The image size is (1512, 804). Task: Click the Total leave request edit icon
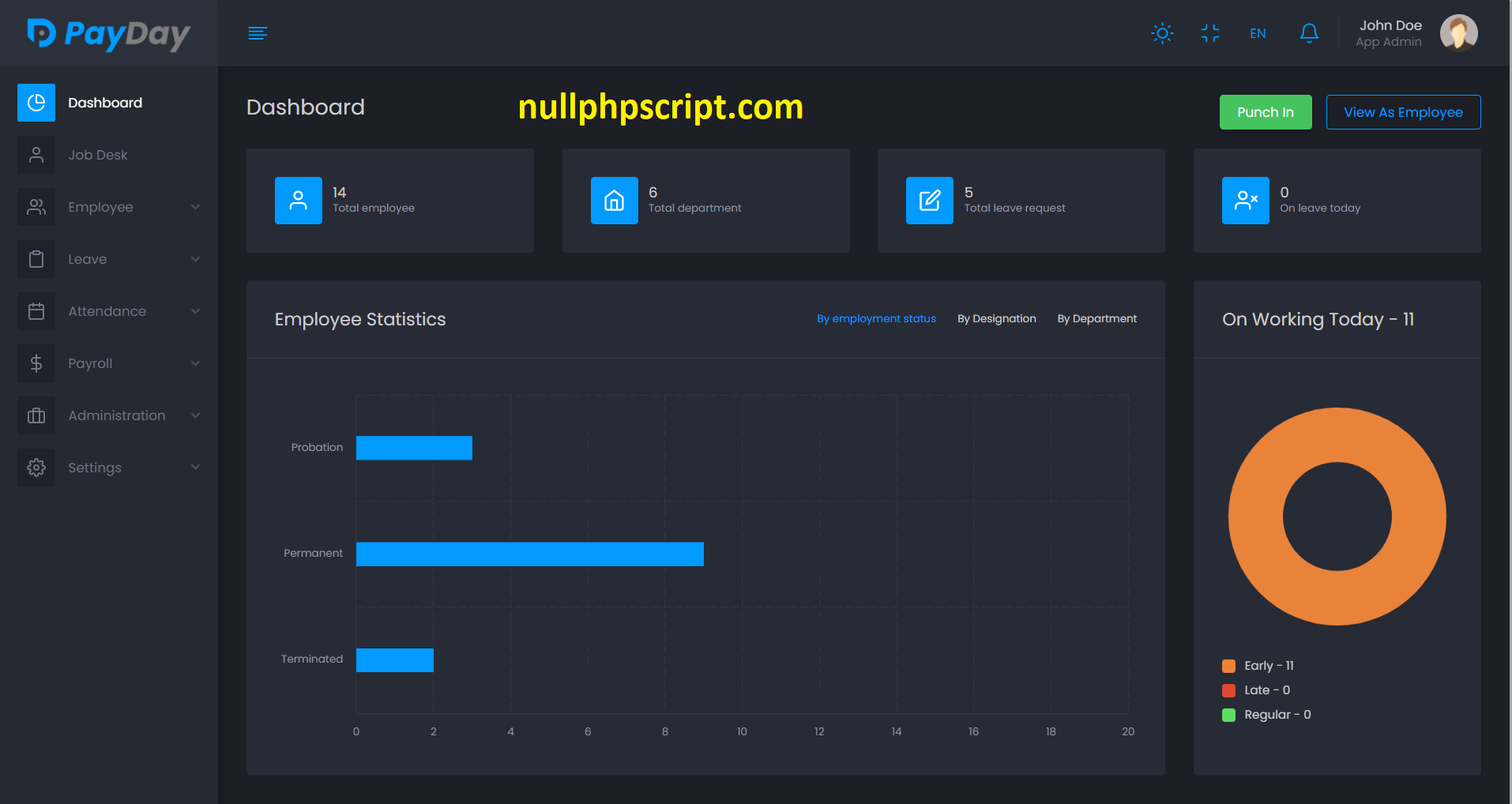(x=930, y=201)
